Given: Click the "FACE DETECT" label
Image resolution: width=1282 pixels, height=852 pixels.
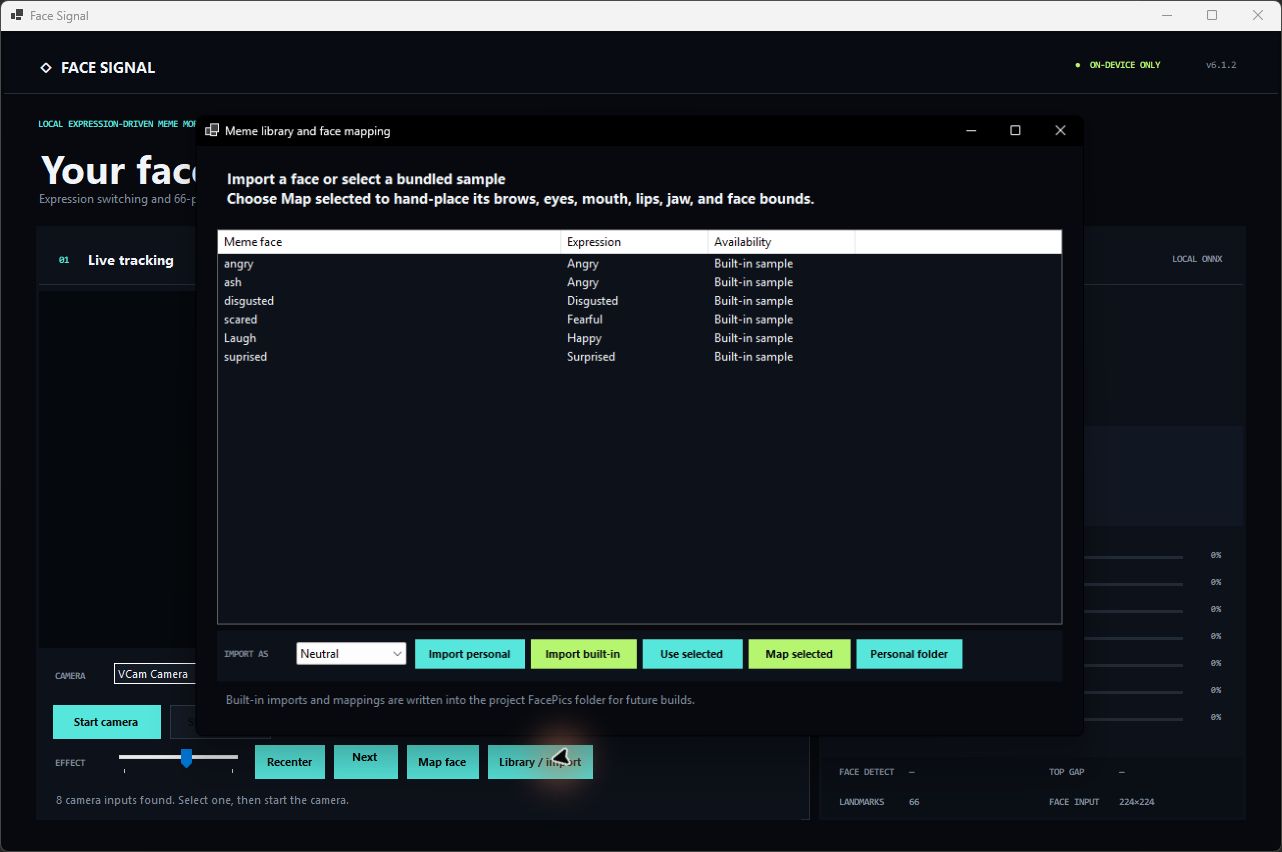Looking at the screenshot, I should coord(867,772).
